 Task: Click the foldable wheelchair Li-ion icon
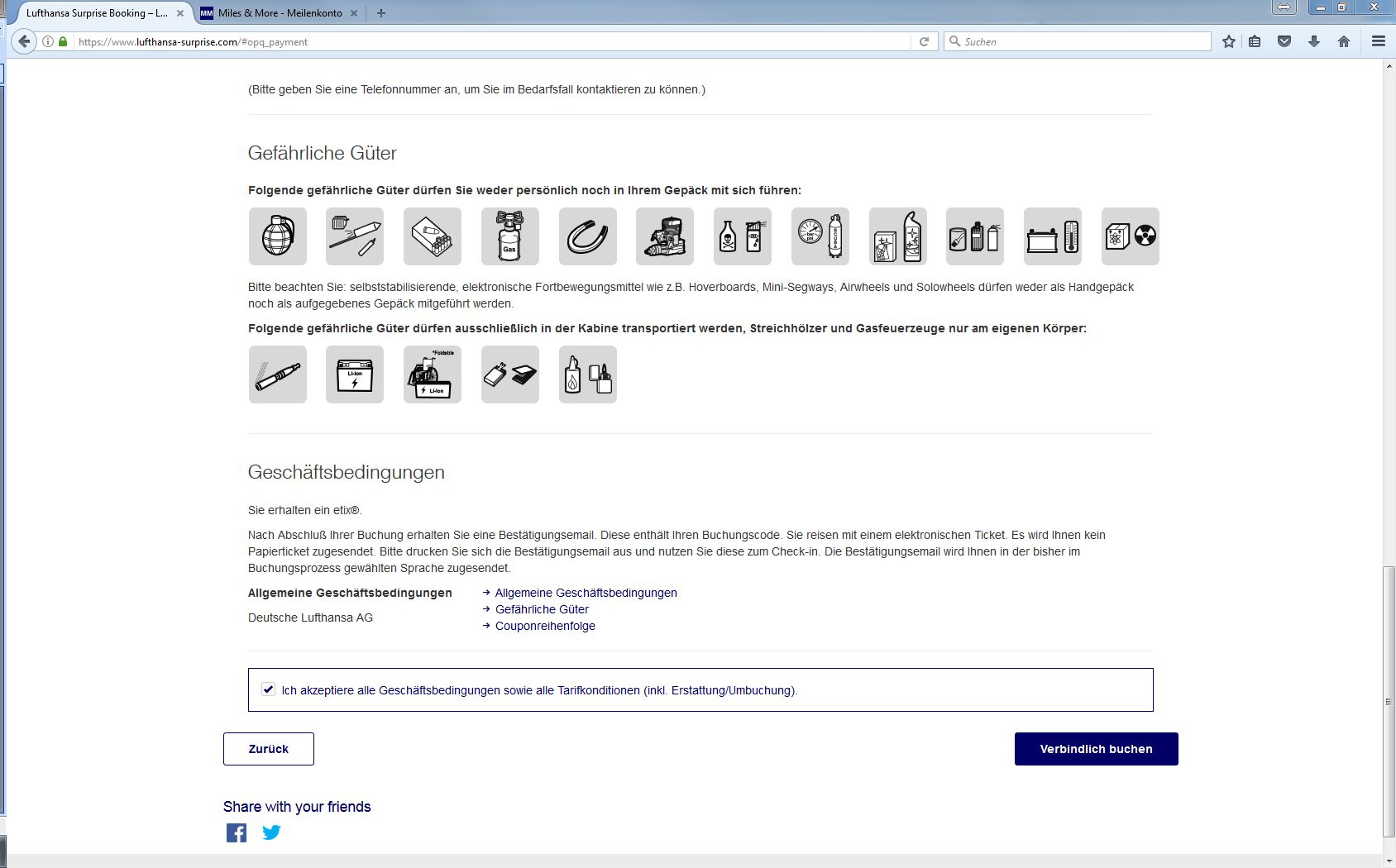point(433,374)
